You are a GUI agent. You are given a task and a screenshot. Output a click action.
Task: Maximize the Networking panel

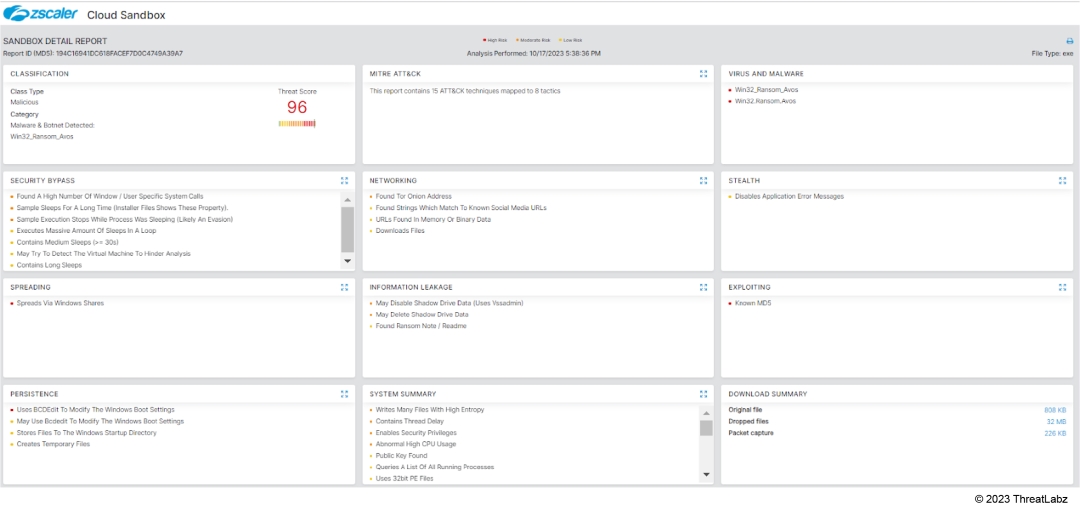704,181
